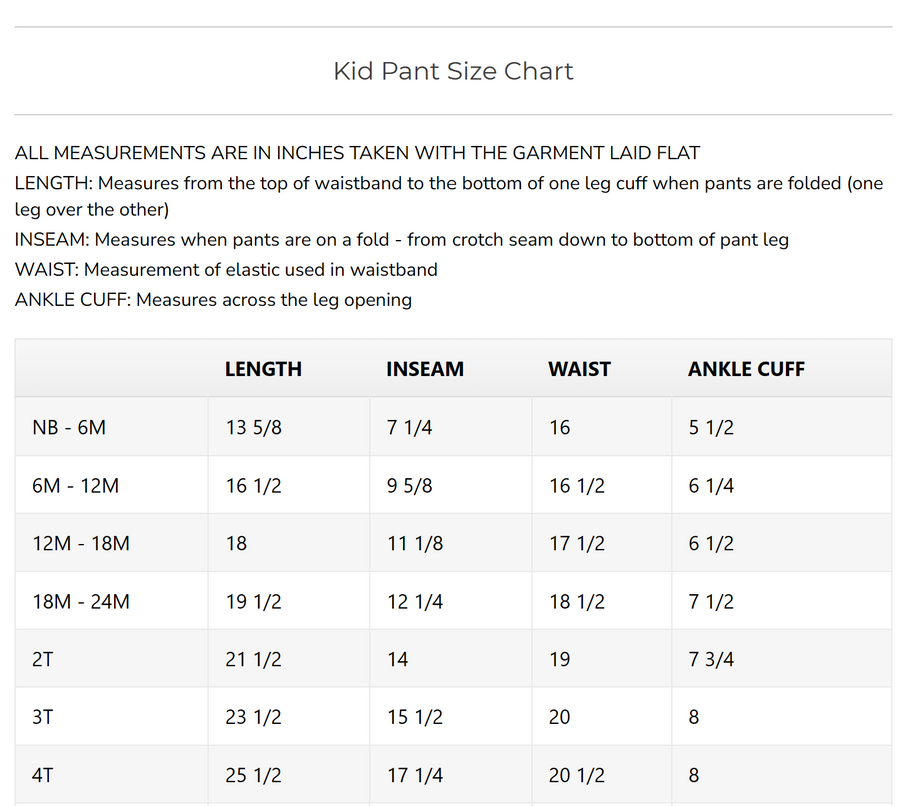Click the WAIST column header
This screenshot has height=806, width=900.
tap(579, 369)
